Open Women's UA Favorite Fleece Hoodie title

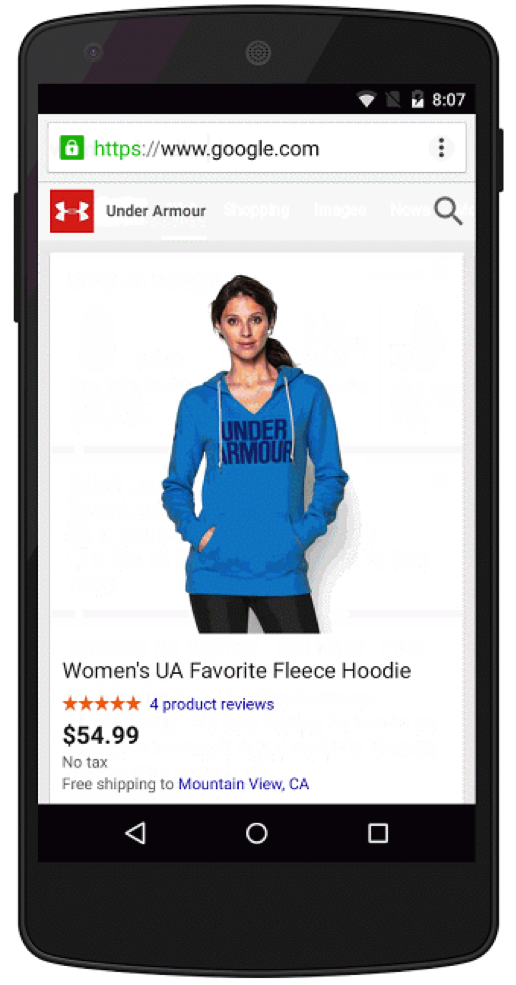[237, 670]
